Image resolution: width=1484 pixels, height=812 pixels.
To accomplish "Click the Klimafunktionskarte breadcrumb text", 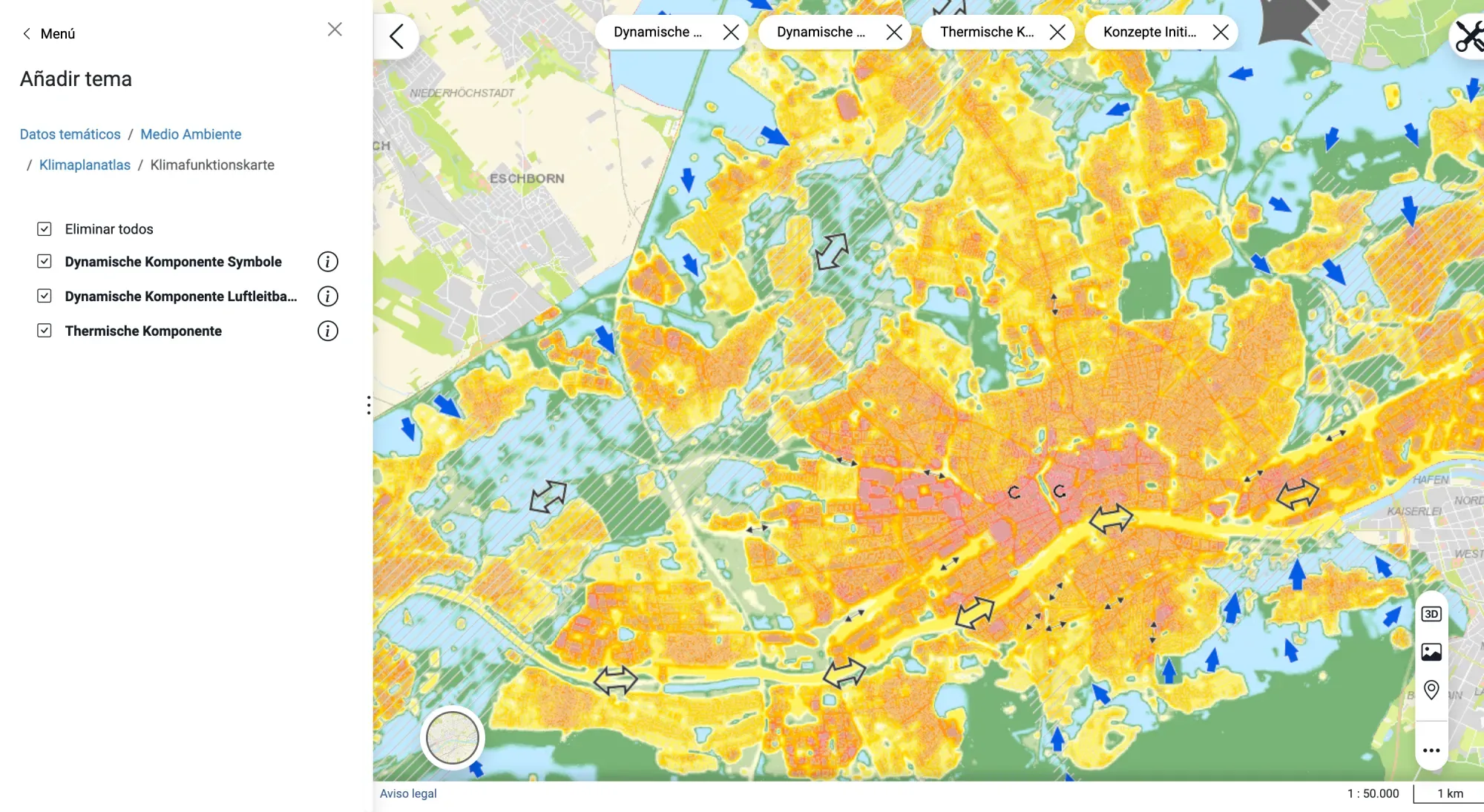I will pos(212,165).
